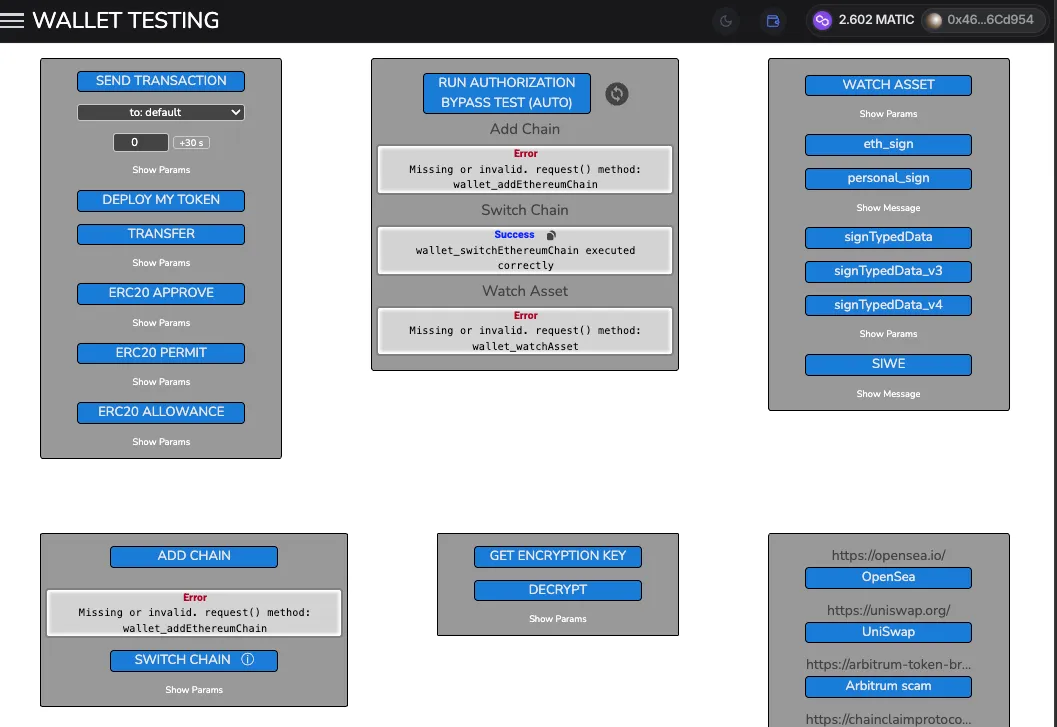Open the wallet icon in the top bar
1057x727 pixels.
772,19
